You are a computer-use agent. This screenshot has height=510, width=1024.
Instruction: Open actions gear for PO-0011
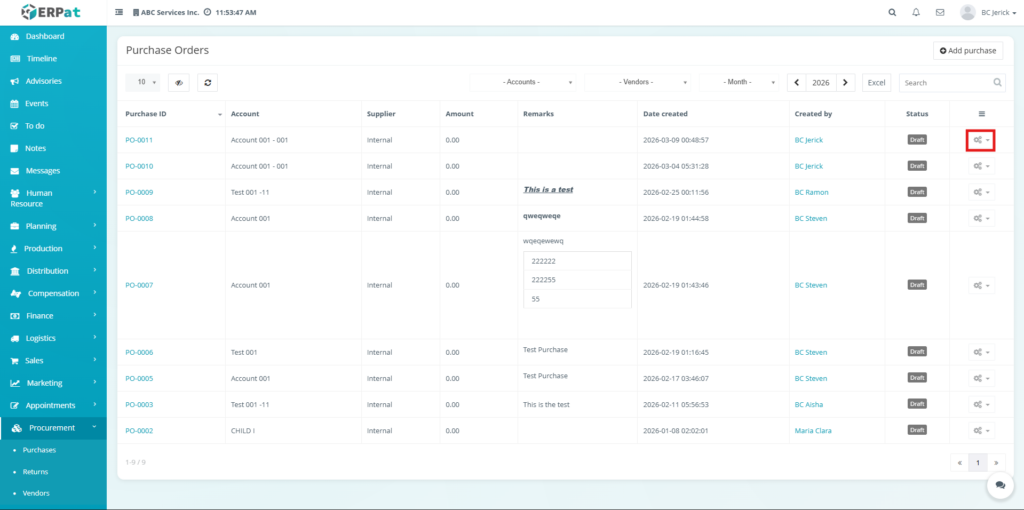(x=980, y=140)
